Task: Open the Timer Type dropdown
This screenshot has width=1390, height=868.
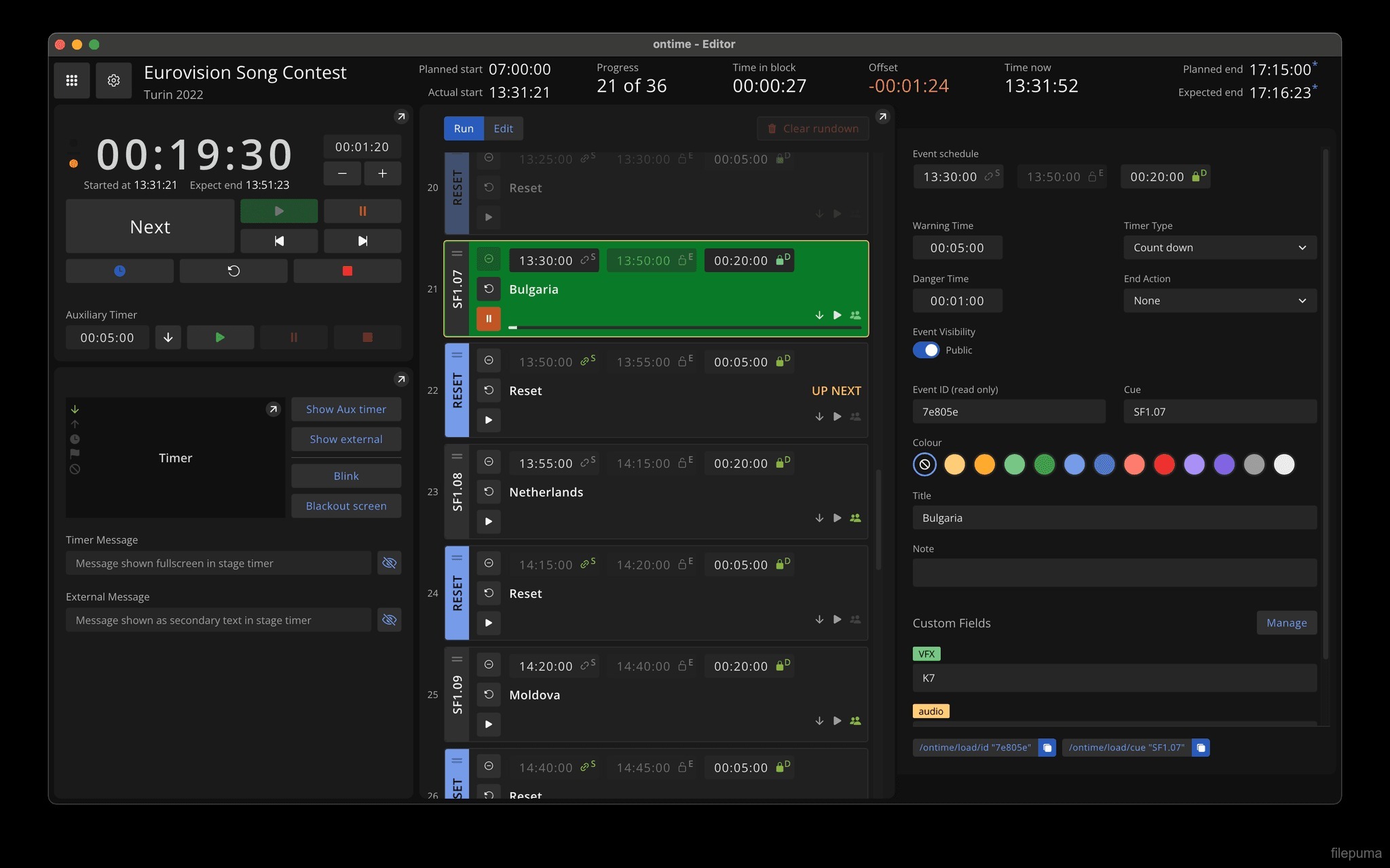Action: [1220, 248]
